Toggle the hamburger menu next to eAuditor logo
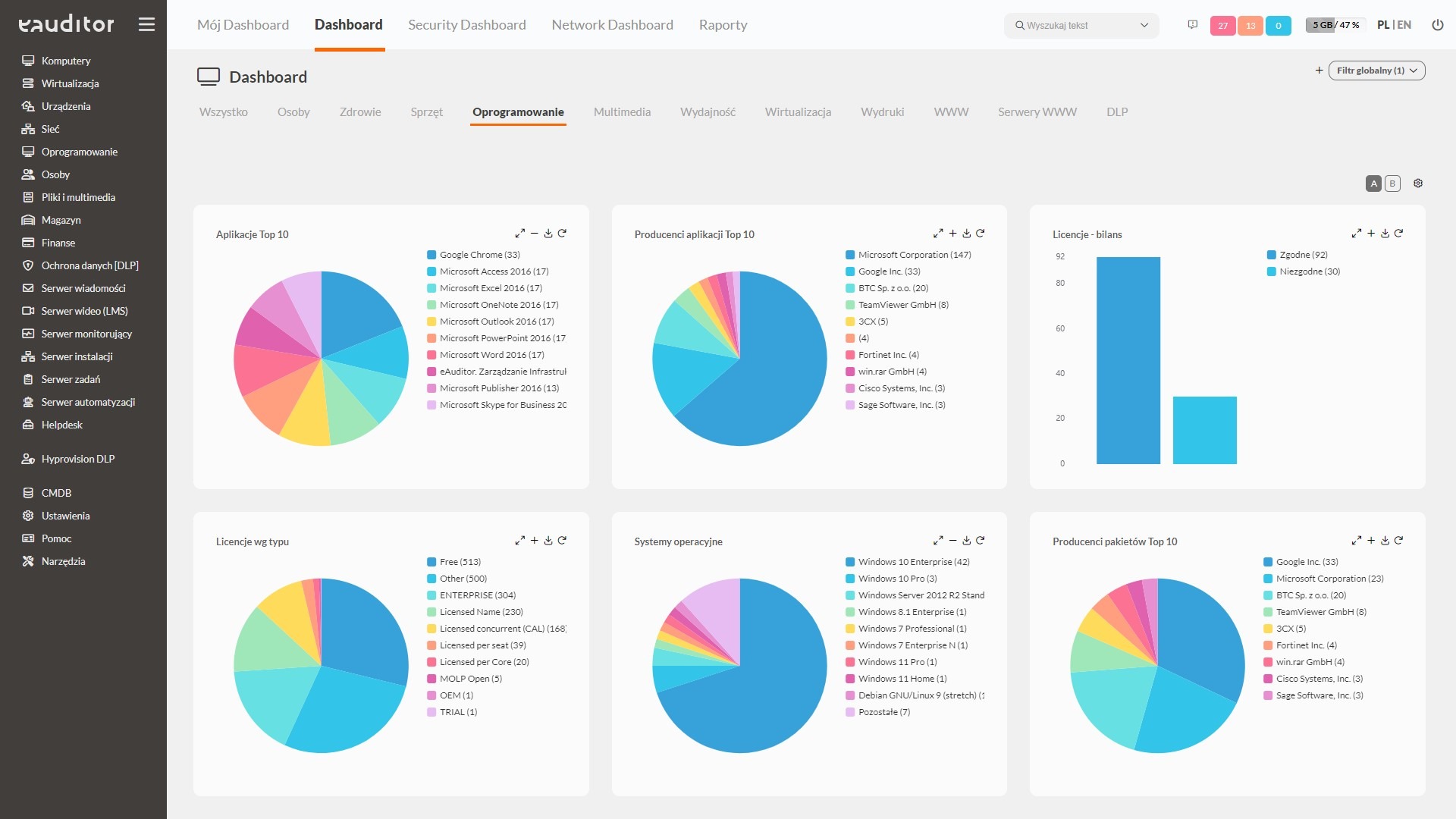1456x819 pixels. [x=146, y=24]
